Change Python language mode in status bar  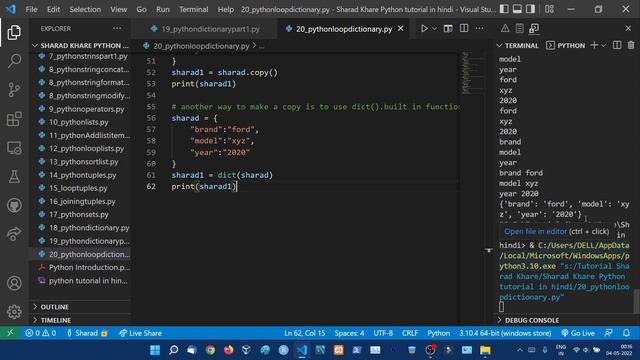point(438,333)
